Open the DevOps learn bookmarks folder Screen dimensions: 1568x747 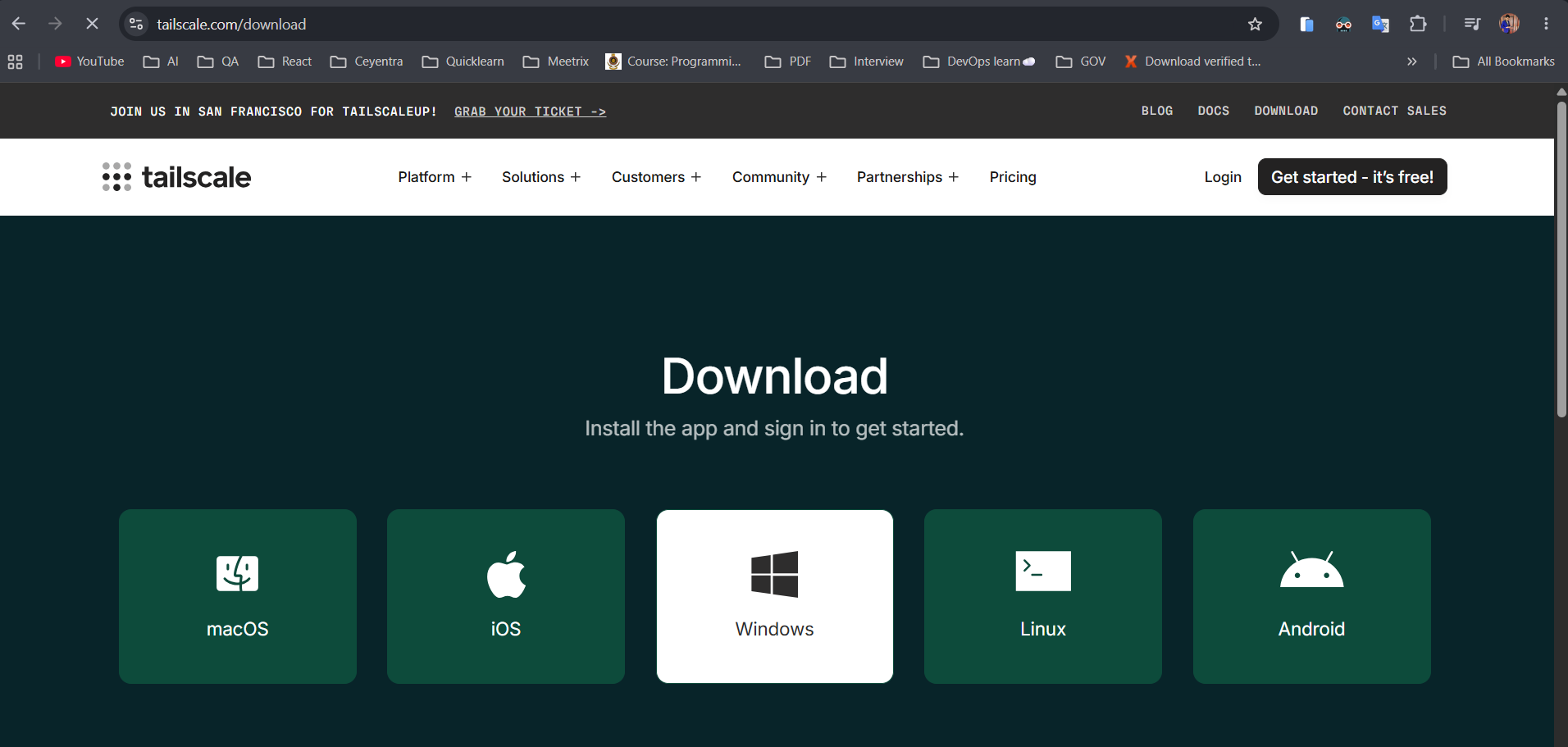click(979, 61)
